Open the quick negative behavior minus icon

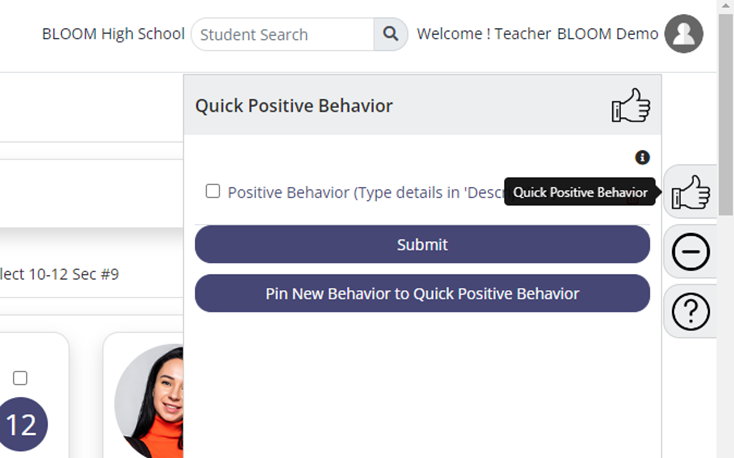tap(691, 251)
